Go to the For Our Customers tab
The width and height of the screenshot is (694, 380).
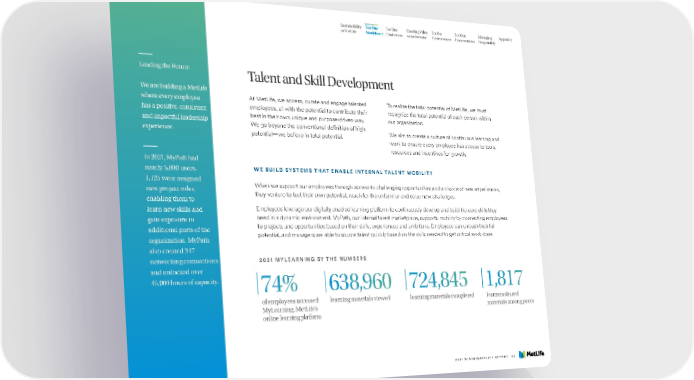coord(394,32)
